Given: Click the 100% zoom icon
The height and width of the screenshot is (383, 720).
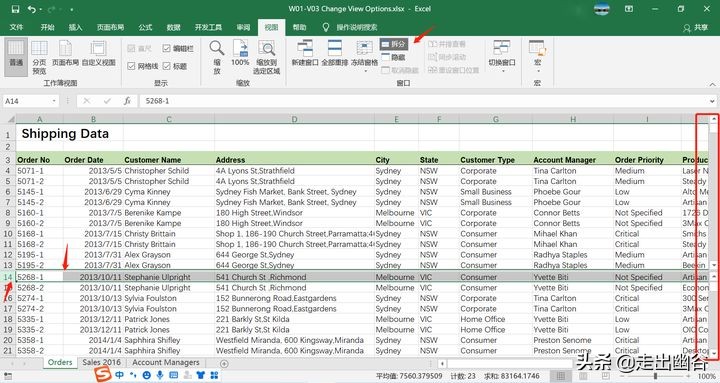Looking at the screenshot, I should tap(240, 53).
